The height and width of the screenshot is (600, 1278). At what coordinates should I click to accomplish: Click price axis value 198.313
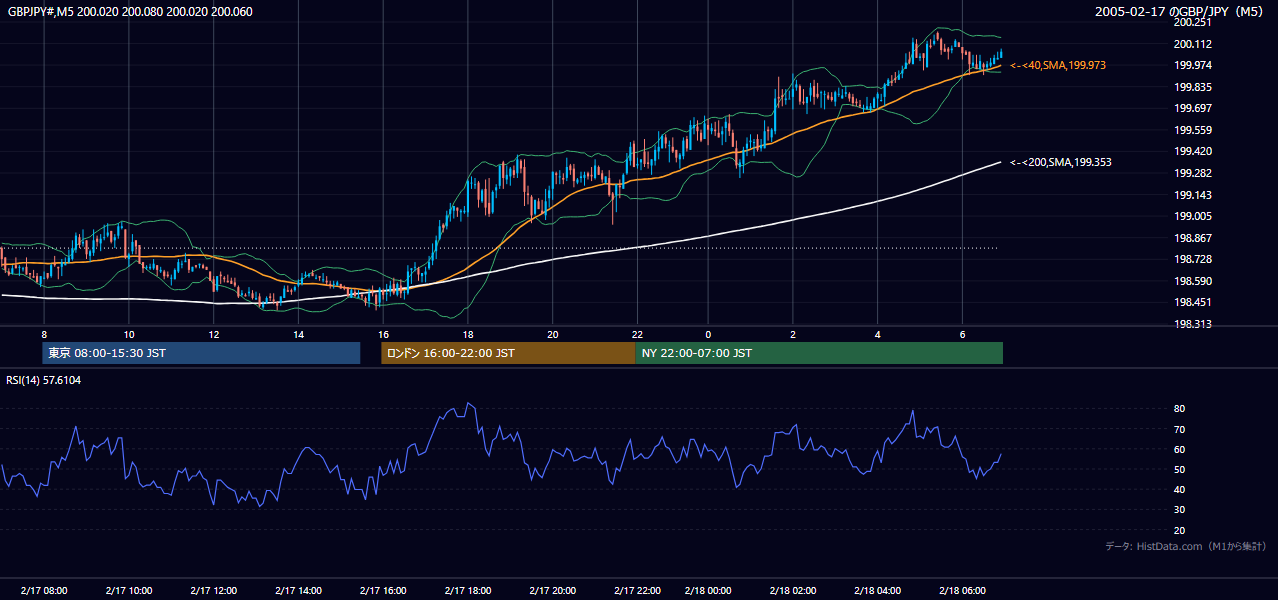click(1193, 324)
